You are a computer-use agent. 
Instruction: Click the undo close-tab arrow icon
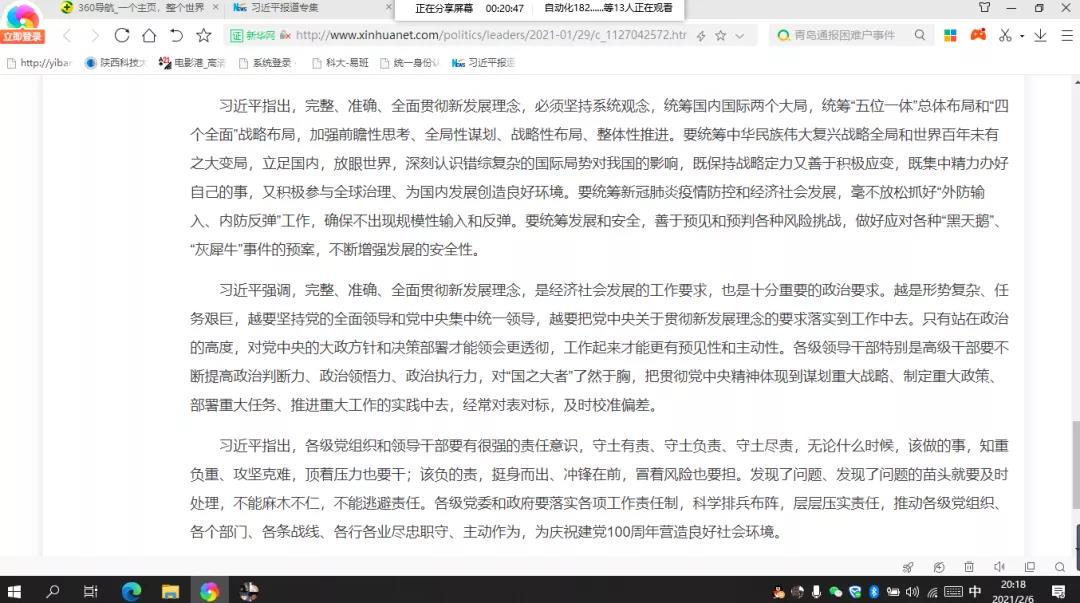[x=176, y=35]
